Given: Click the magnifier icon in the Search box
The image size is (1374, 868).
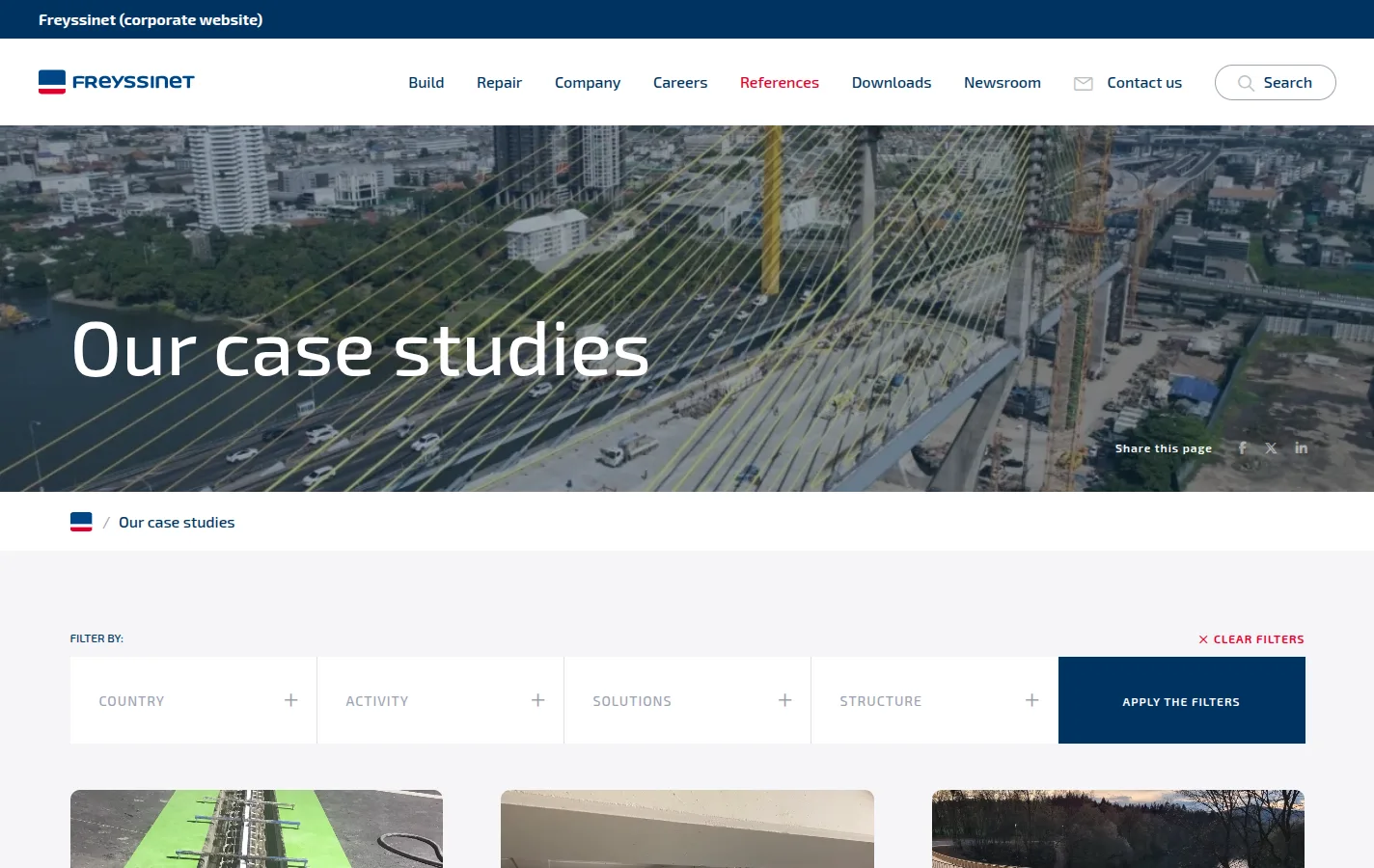Looking at the screenshot, I should 1246,83.
